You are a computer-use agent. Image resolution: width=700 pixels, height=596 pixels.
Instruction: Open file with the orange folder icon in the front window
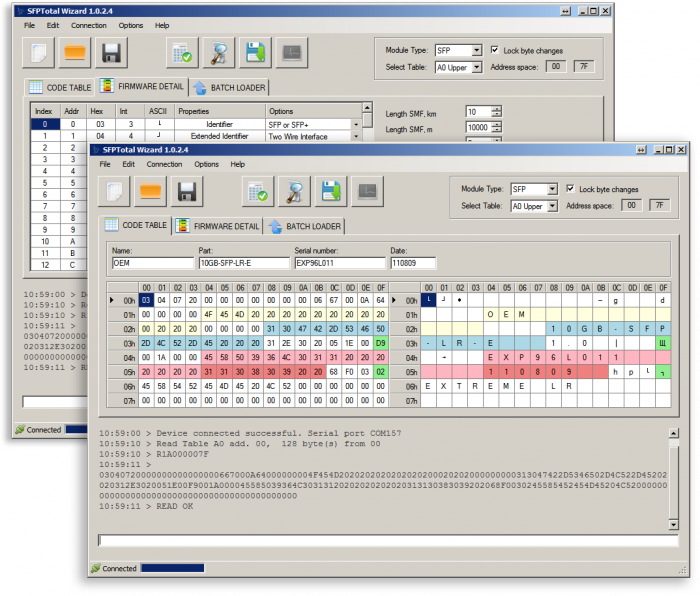pyautogui.click(x=150, y=192)
